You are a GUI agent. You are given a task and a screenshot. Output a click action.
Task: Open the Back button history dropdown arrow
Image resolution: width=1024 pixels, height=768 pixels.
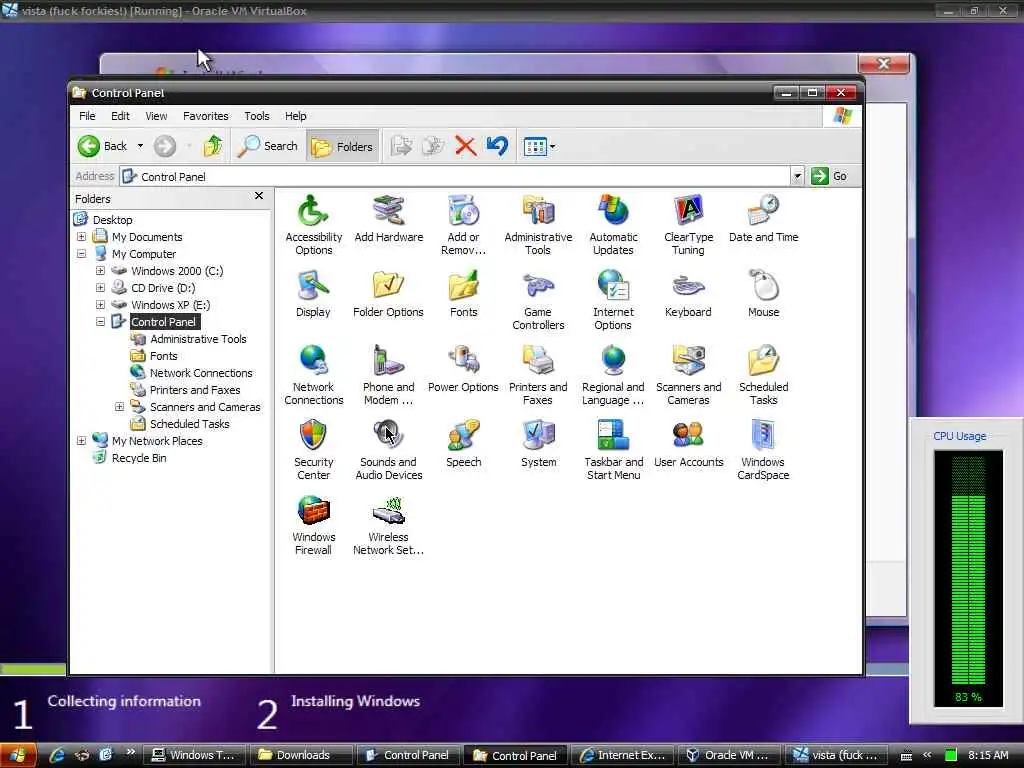point(140,146)
